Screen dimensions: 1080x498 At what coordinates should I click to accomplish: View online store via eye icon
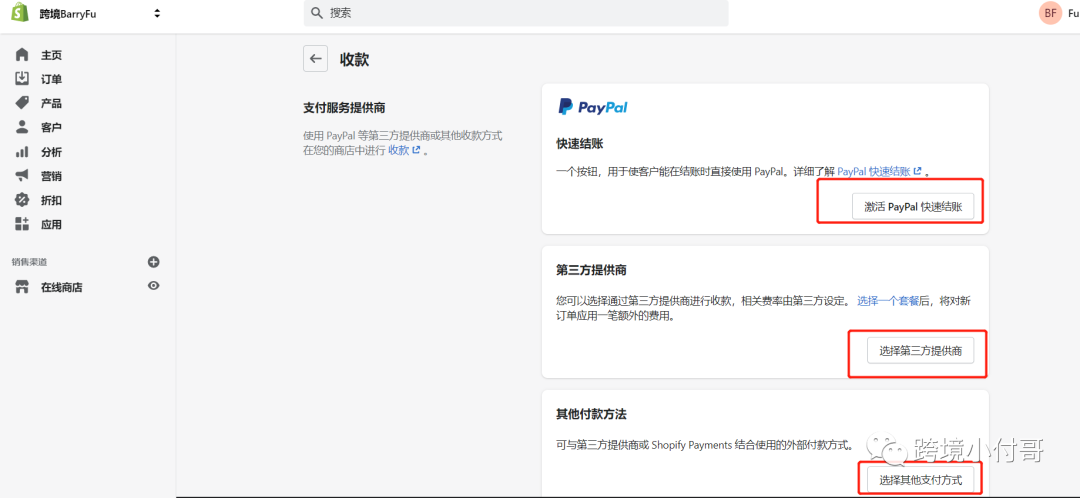pyautogui.click(x=154, y=285)
